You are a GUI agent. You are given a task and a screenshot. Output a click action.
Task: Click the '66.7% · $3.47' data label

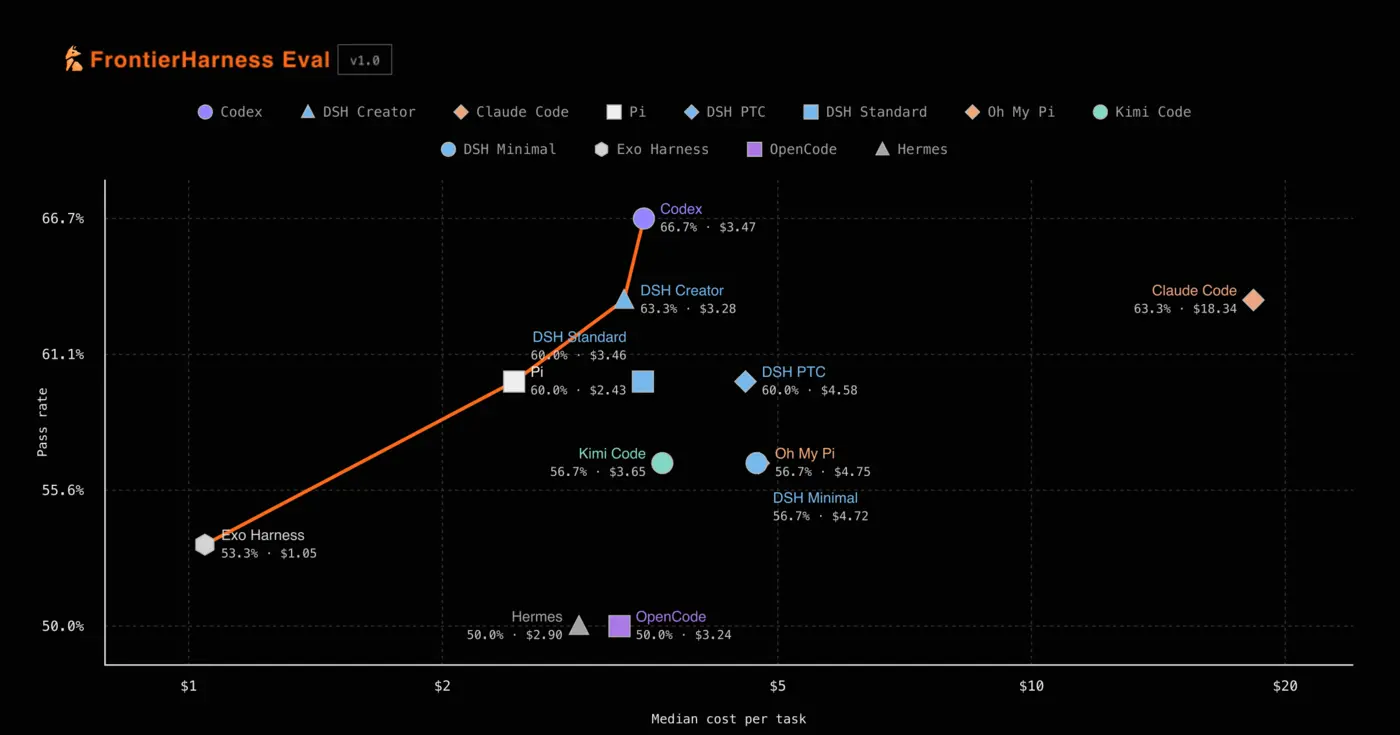(708, 227)
